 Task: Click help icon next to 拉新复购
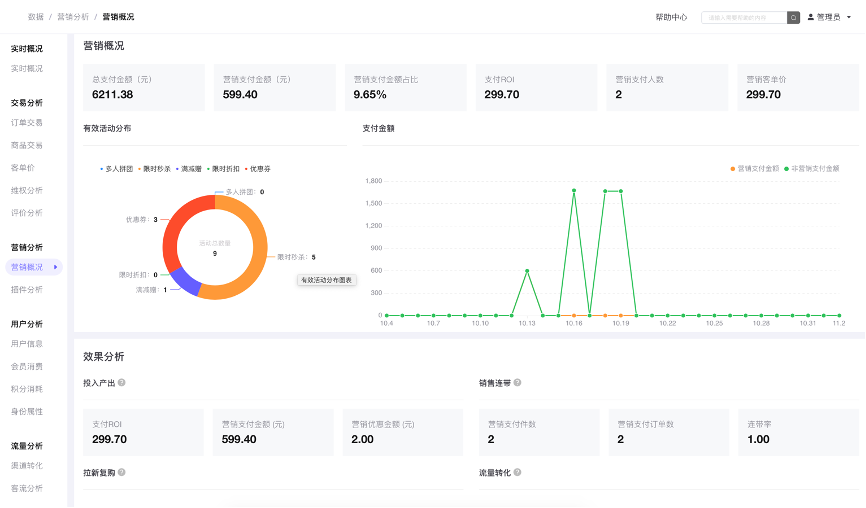pos(122,472)
